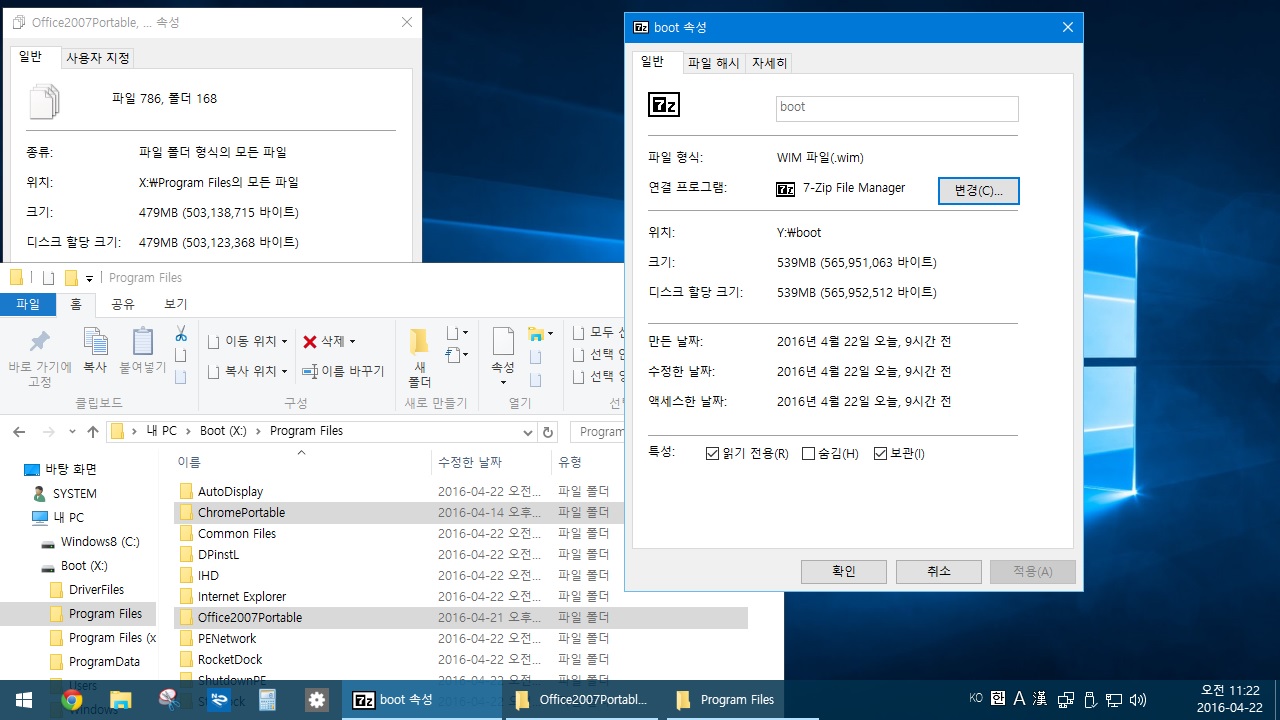
Task: Toggle the Archive (보관) checkbox
Action: tap(880, 454)
